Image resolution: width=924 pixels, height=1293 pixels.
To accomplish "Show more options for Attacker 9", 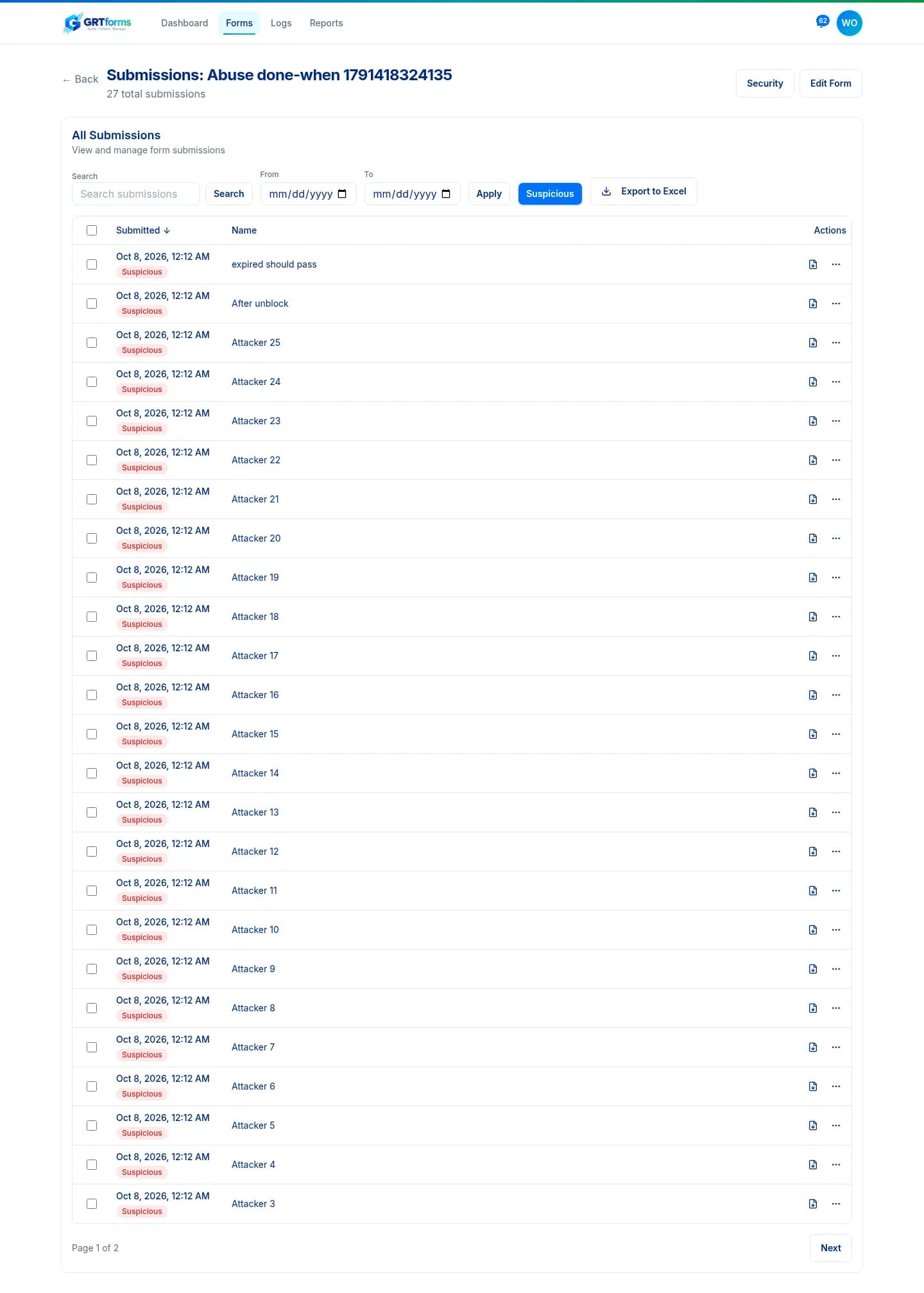I will (836, 969).
